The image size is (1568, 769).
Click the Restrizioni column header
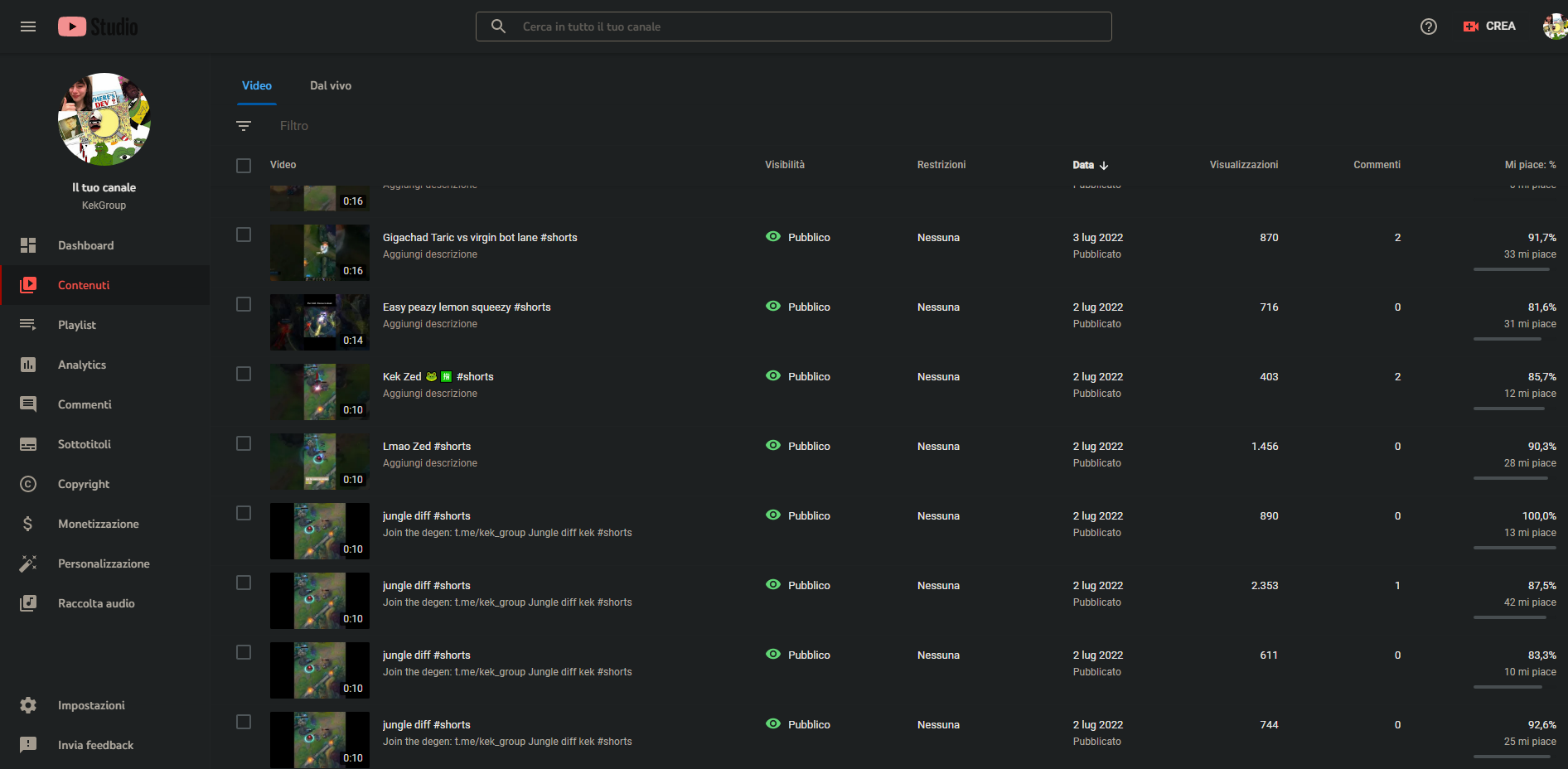tap(941, 165)
